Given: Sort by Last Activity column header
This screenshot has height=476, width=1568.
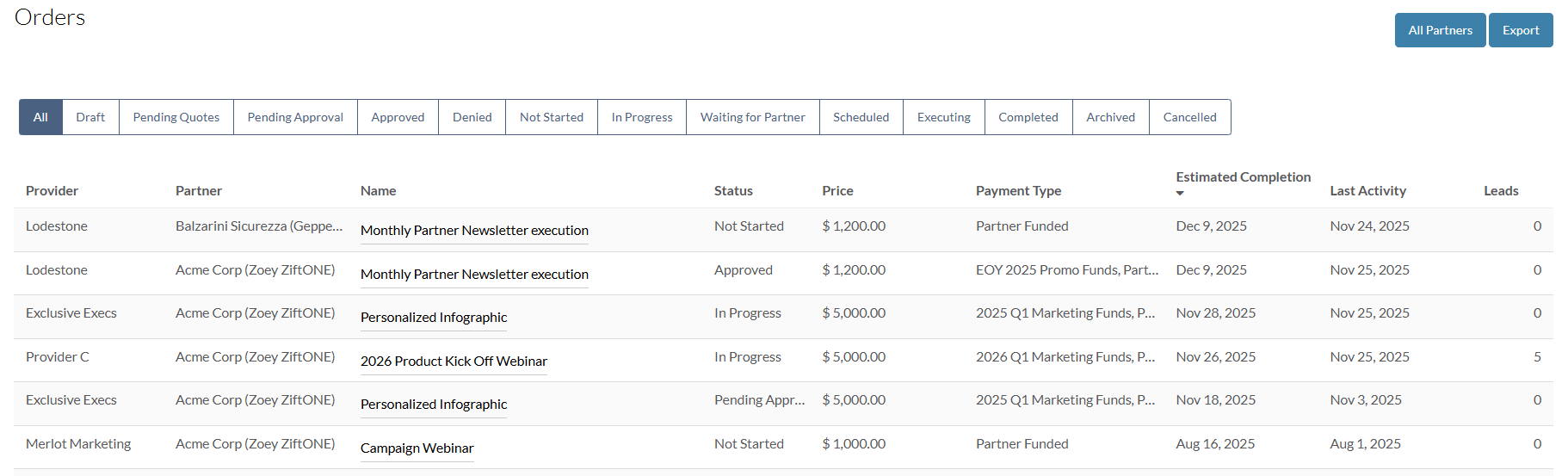Looking at the screenshot, I should [1368, 191].
